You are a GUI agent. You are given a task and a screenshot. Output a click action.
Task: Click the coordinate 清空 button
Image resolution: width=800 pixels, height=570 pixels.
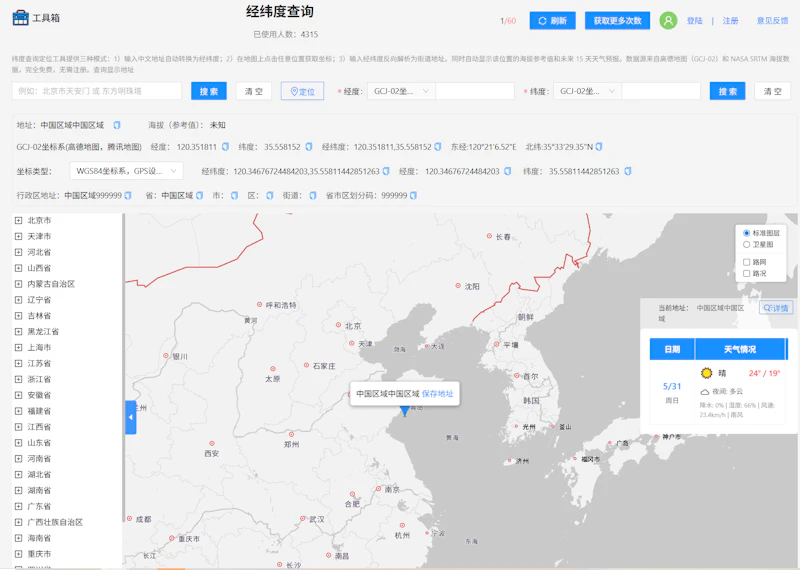coord(772,91)
